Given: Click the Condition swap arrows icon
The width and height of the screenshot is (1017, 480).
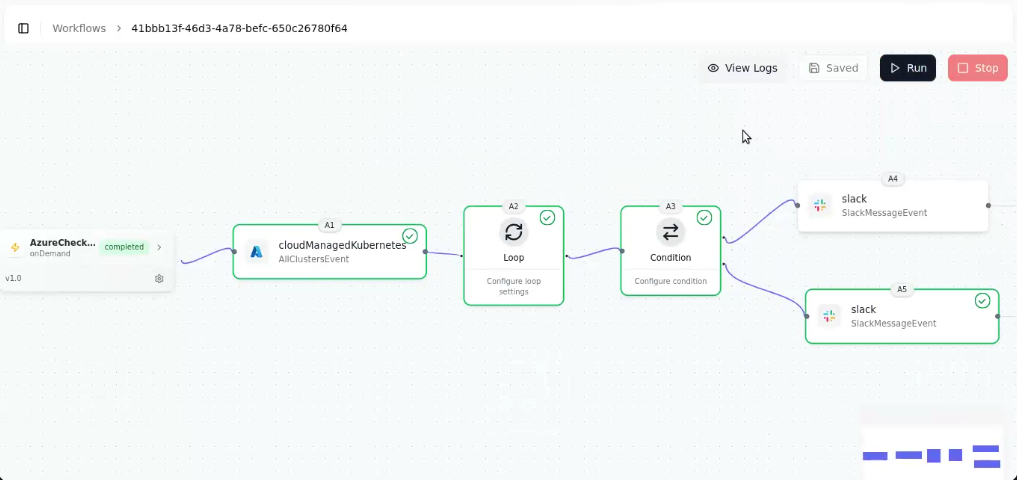Looking at the screenshot, I should [x=671, y=232].
